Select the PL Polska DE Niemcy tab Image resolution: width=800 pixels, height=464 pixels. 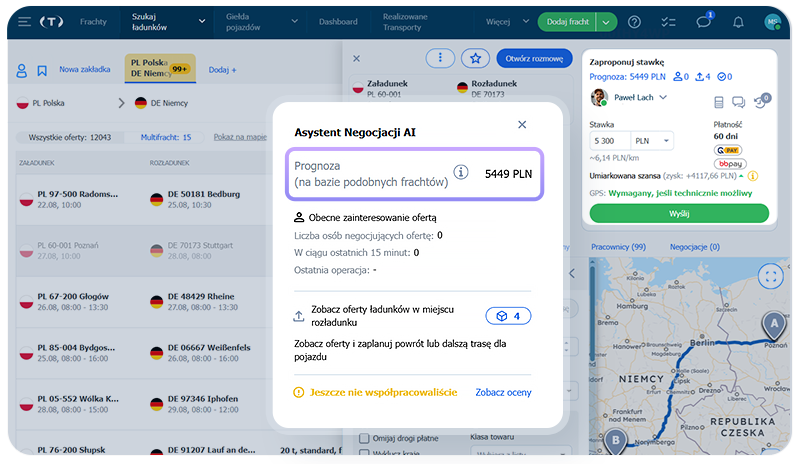coord(160,68)
